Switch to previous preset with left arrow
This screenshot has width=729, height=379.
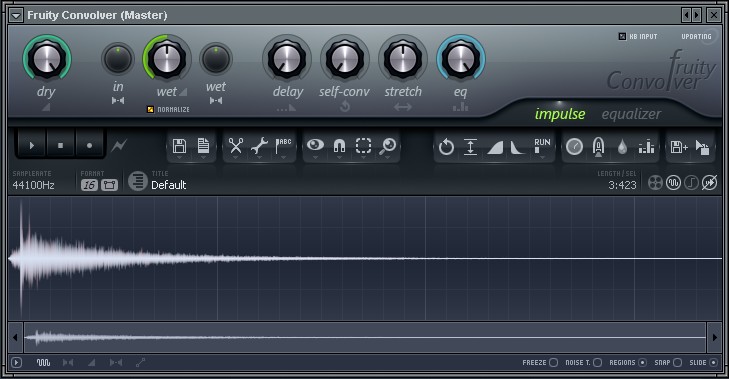pos(686,15)
